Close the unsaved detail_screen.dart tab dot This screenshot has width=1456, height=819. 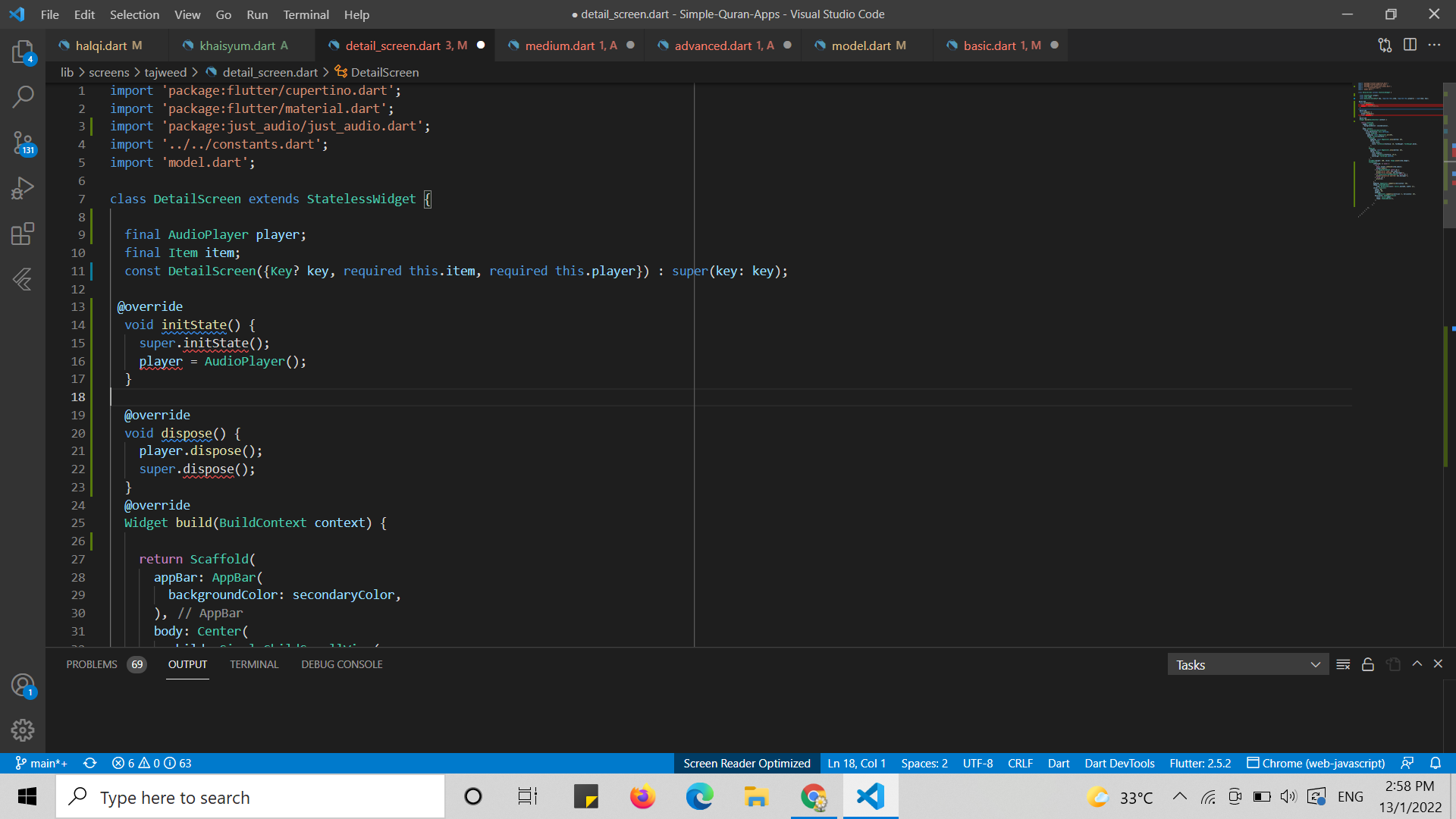point(481,45)
